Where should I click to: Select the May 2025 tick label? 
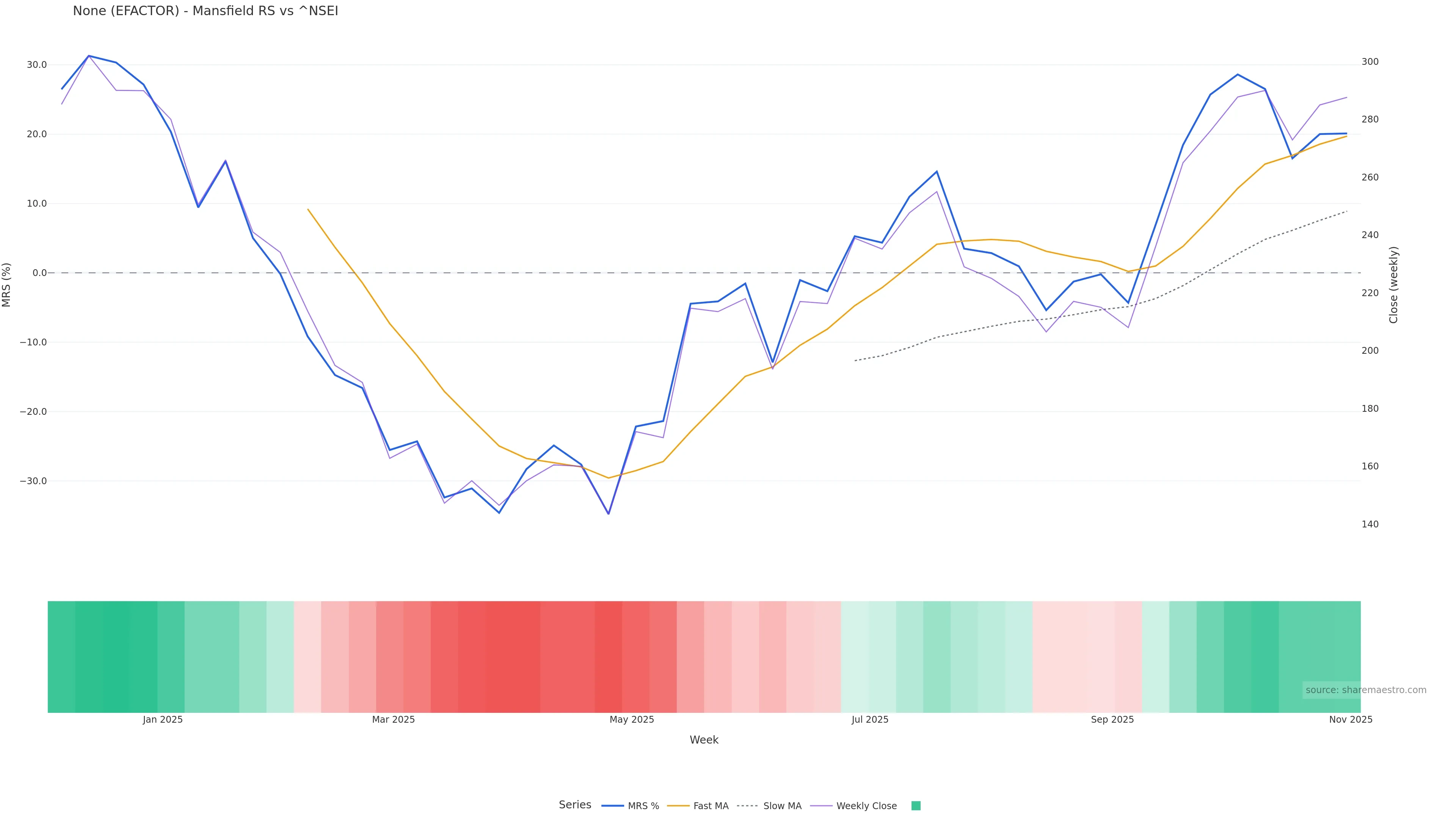pos(631,720)
